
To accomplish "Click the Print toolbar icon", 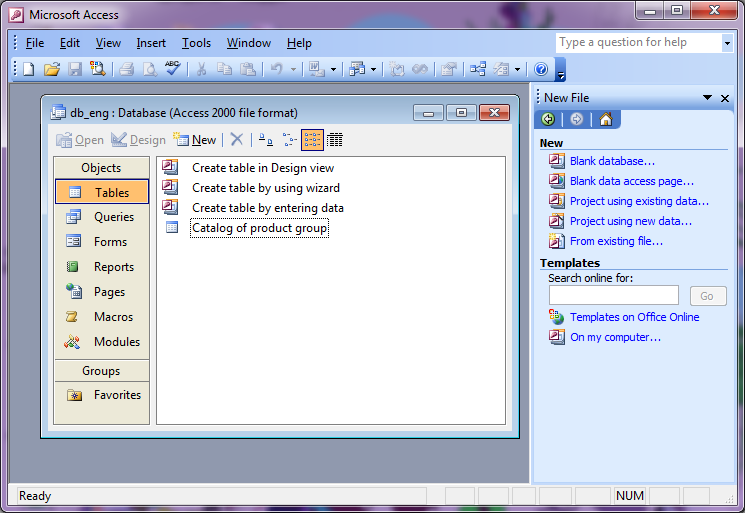I will click(126, 69).
